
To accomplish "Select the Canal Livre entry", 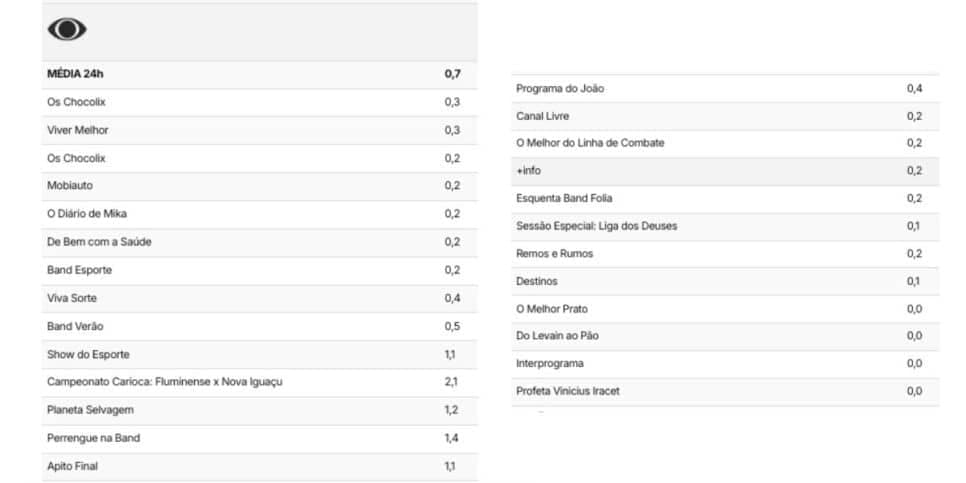I will (725, 116).
